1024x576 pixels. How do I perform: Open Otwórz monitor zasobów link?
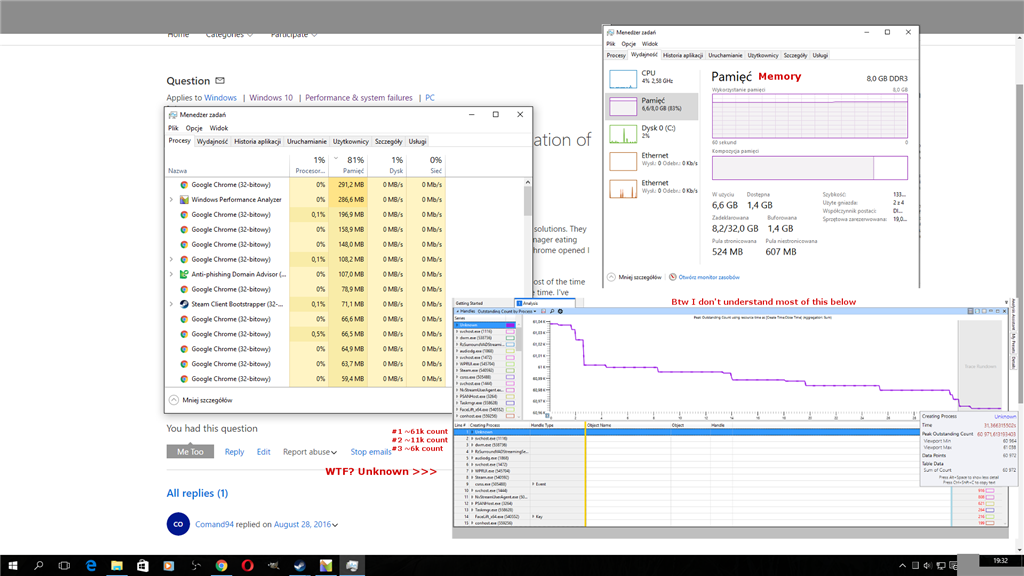(709, 278)
